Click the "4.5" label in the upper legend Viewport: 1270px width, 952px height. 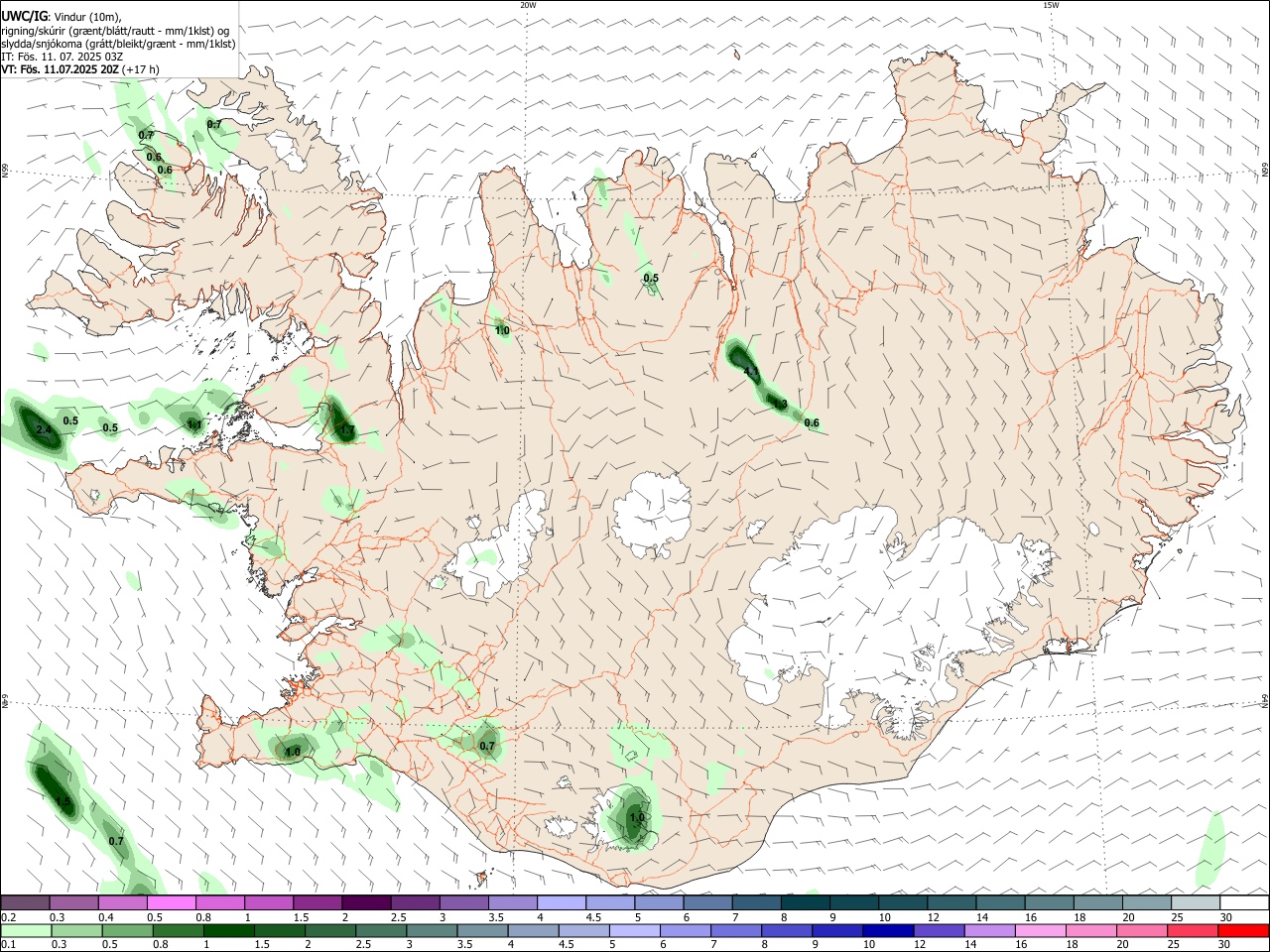[593, 917]
